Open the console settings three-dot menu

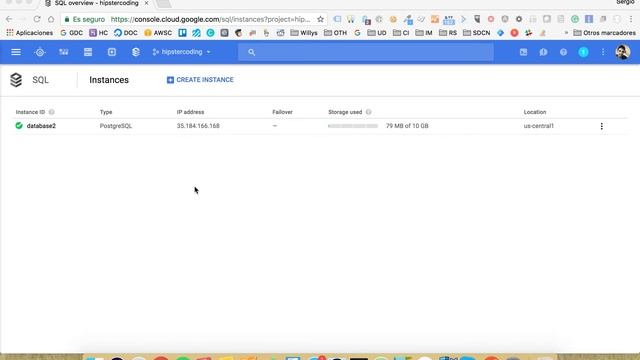tap(603, 52)
